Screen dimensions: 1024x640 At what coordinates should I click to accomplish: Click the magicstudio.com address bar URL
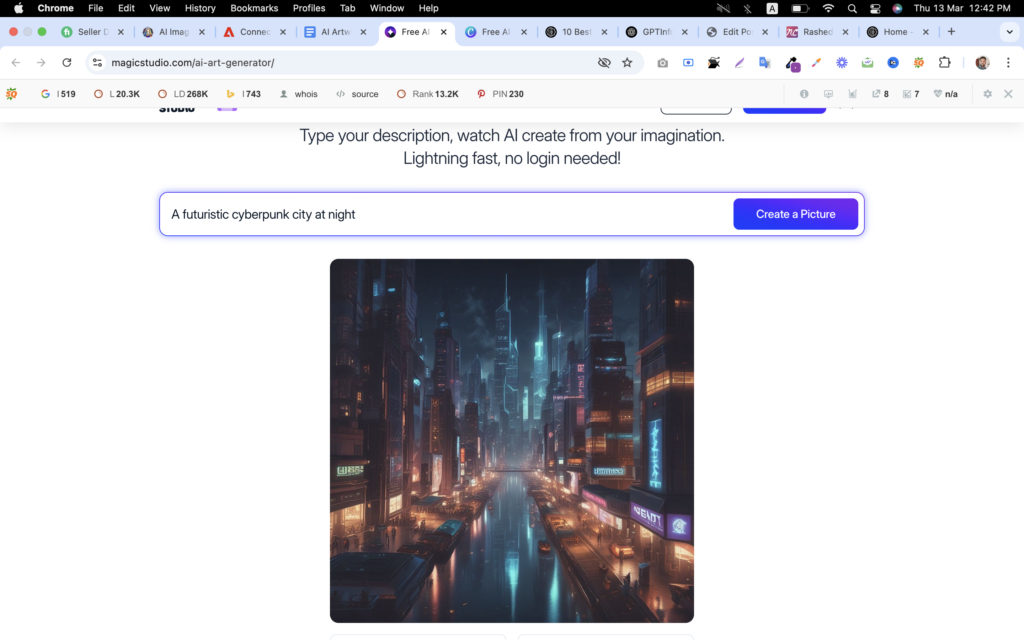(x=193, y=63)
